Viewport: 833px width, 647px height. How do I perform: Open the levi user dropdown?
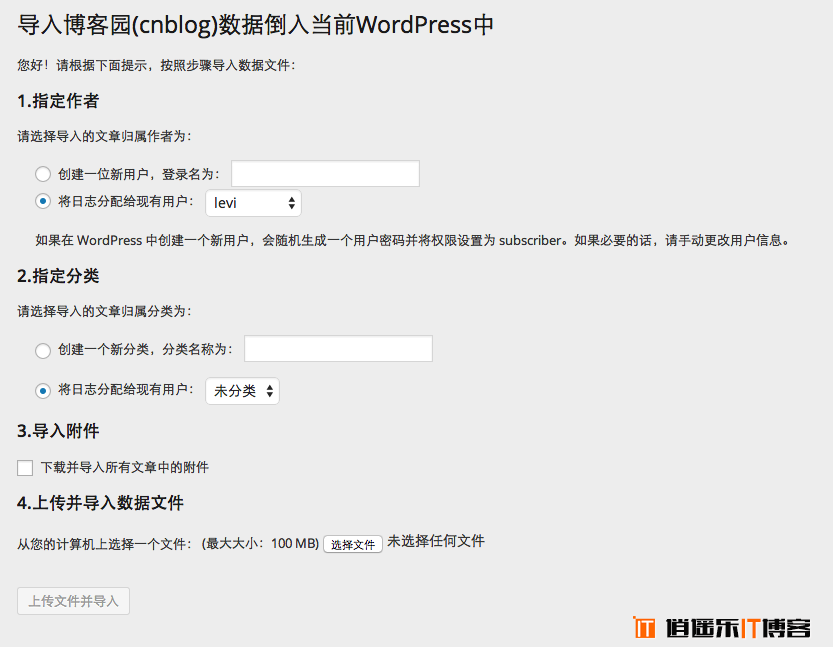click(253, 203)
